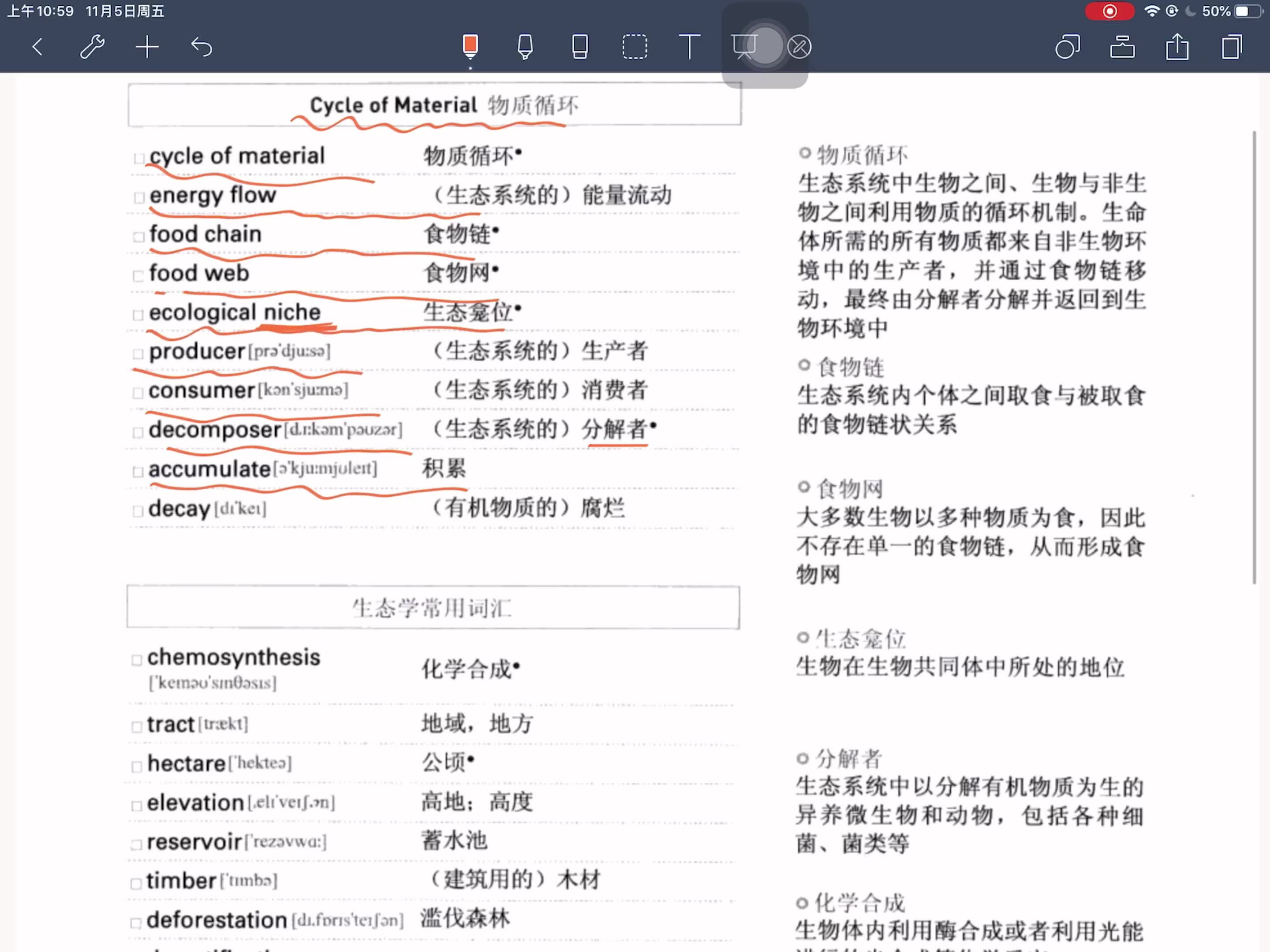Tap the glossary heading '化学合成'
Viewport: 1270px width, 952px height.
click(x=860, y=903)
